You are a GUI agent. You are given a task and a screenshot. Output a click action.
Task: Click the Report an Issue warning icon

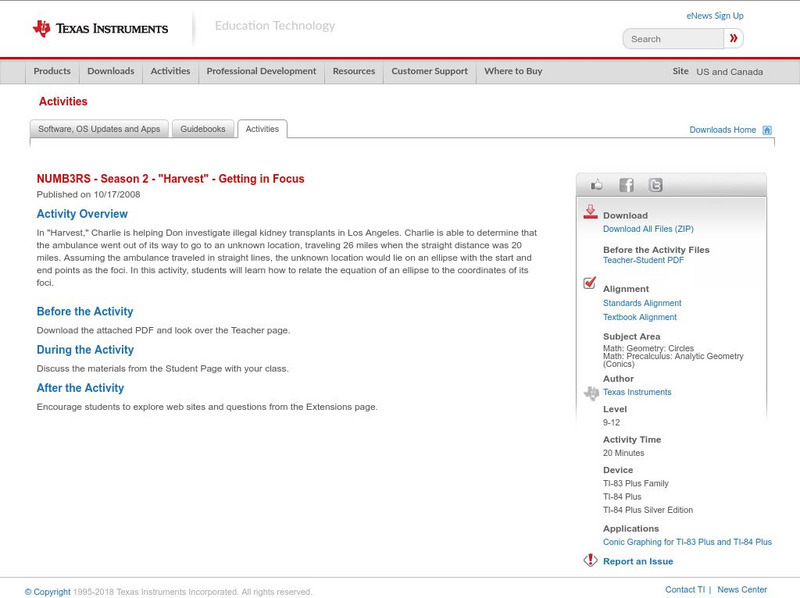[x=590, y=561]
